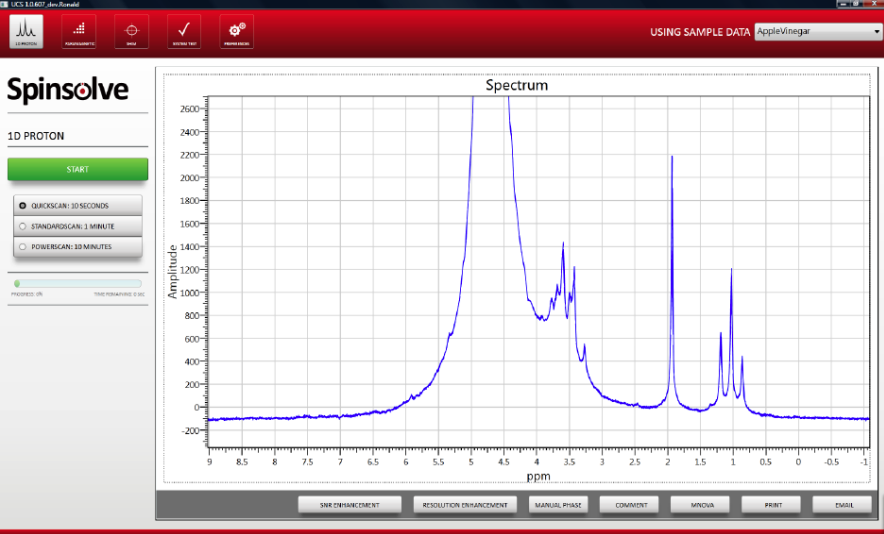Click the Spinsolve logo
Screen dimensions: 884x534
68,91
